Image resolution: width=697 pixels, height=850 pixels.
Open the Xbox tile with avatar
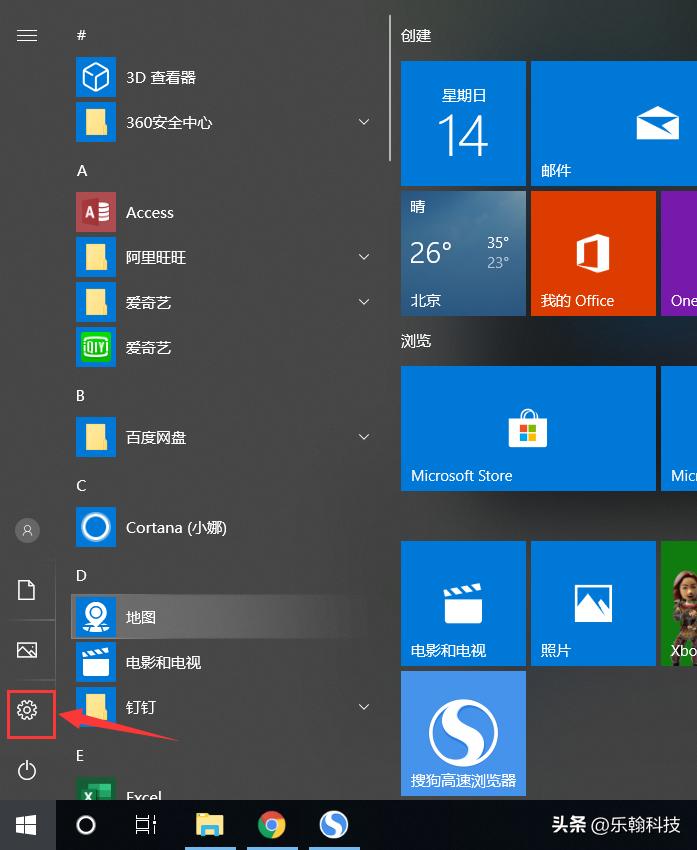[679, 603]
